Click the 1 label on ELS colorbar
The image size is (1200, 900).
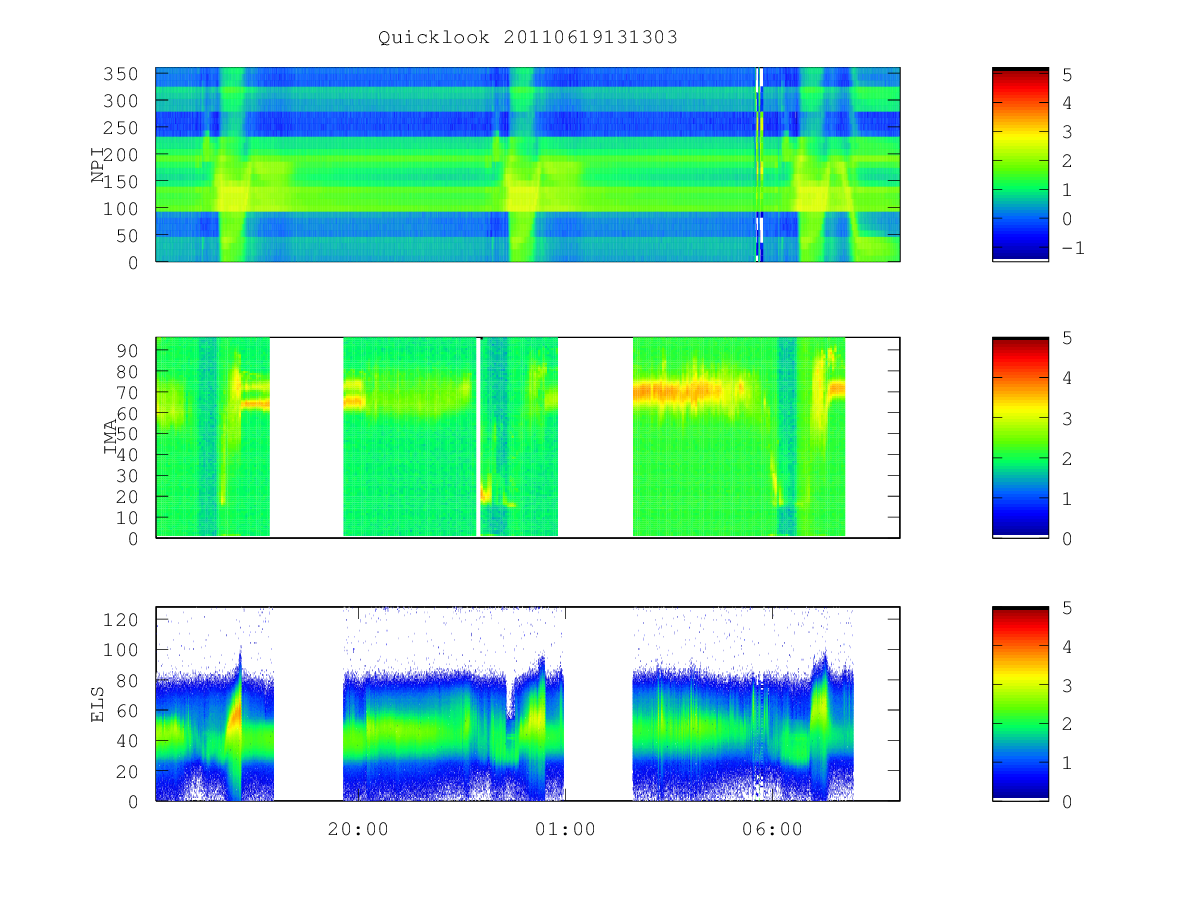point(1067,763)
